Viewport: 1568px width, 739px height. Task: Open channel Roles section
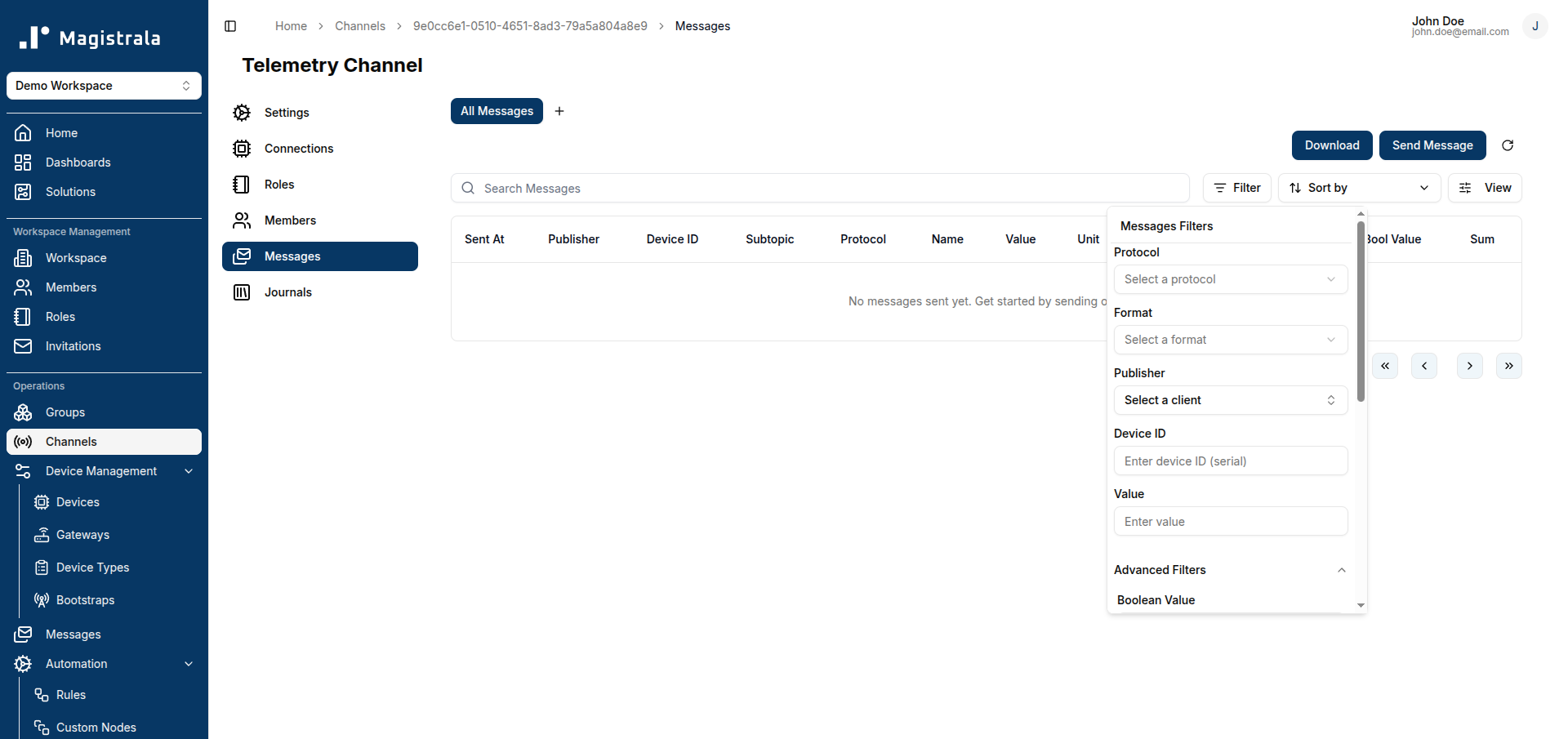point(320,185)
